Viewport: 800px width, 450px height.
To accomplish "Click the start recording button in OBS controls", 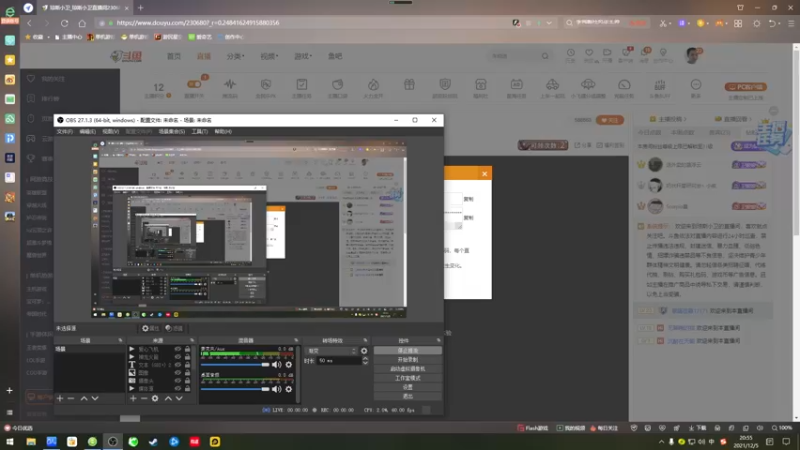I will (x=408, y=360).
